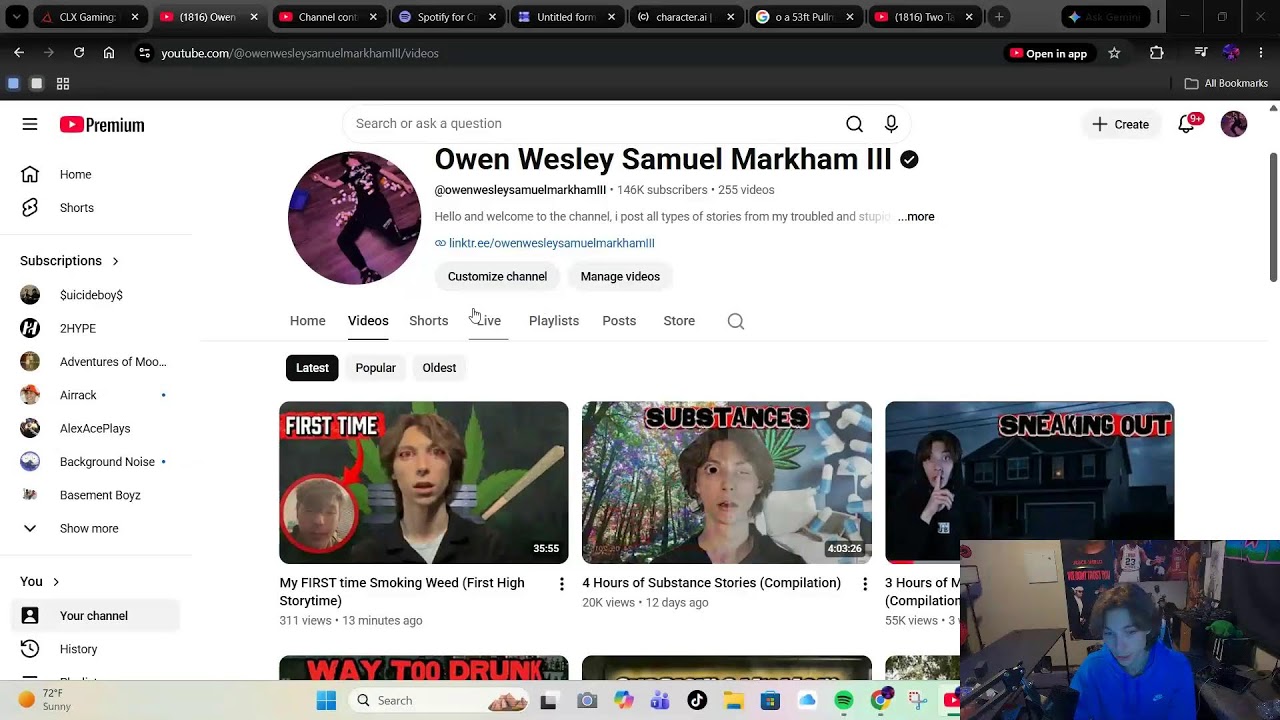Switch to the Store tab
Screen dimensions: 1280x720
(x=679, y=321)
